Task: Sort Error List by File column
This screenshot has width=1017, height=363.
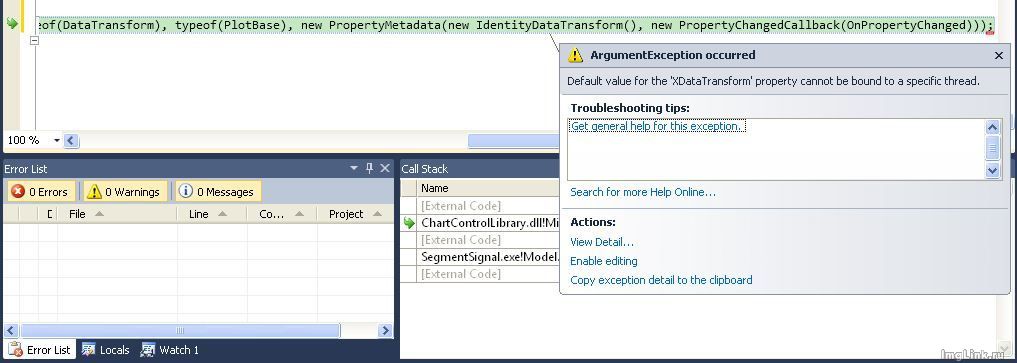Action: pyautogui.click(x=117, y=214)
